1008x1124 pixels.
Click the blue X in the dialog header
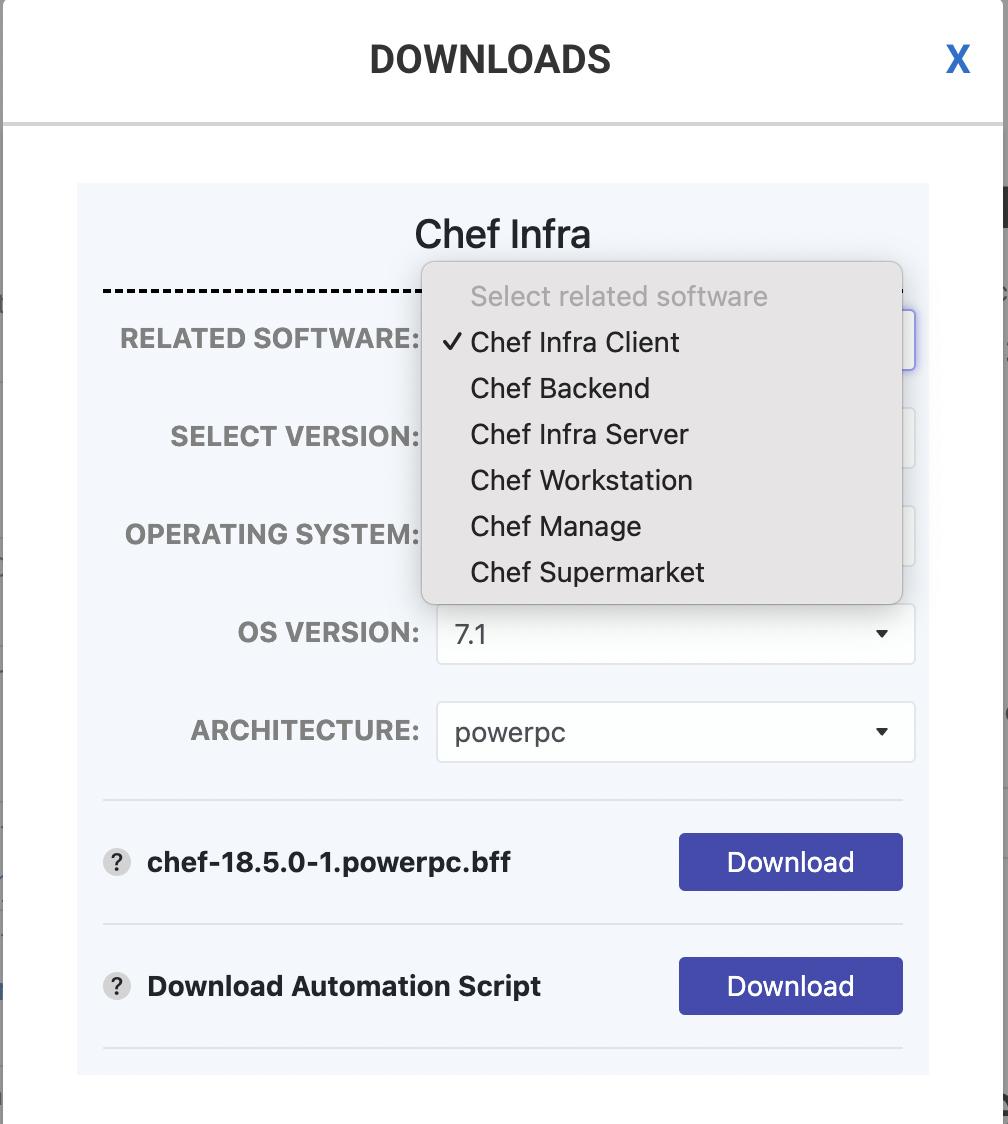(957, 60)
